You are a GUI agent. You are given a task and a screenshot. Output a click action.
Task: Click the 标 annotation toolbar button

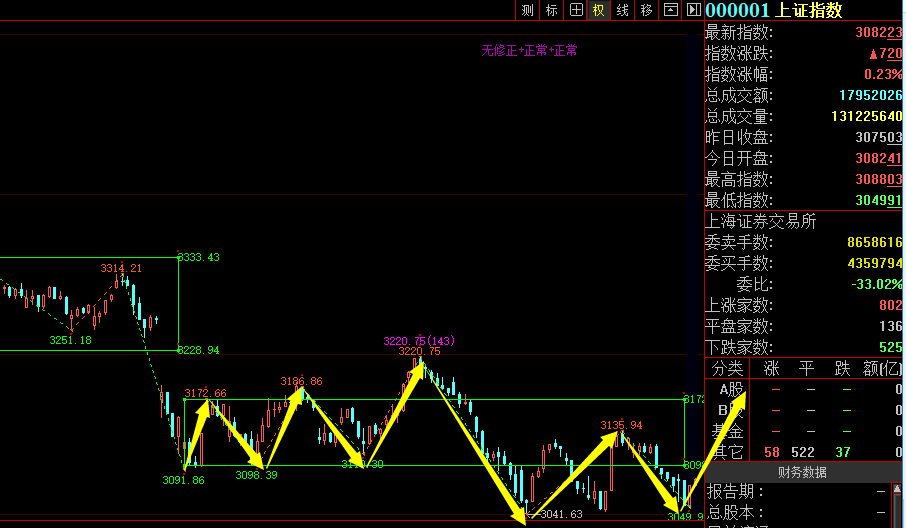point(552,10)
